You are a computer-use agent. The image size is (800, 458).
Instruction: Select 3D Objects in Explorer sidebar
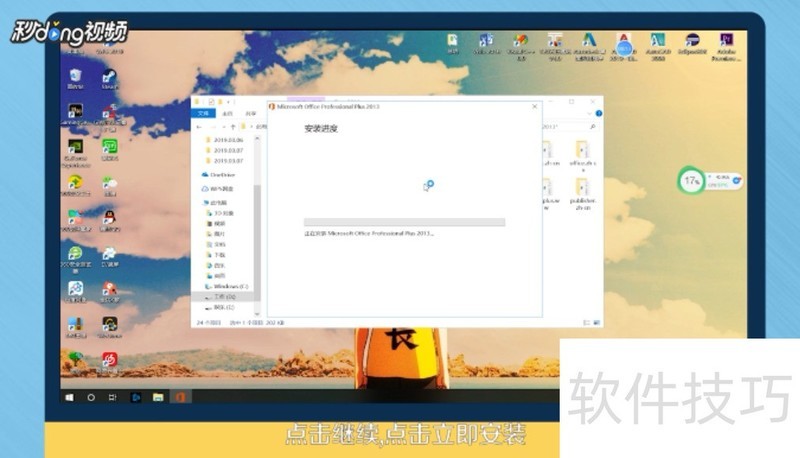click(220, 213)
